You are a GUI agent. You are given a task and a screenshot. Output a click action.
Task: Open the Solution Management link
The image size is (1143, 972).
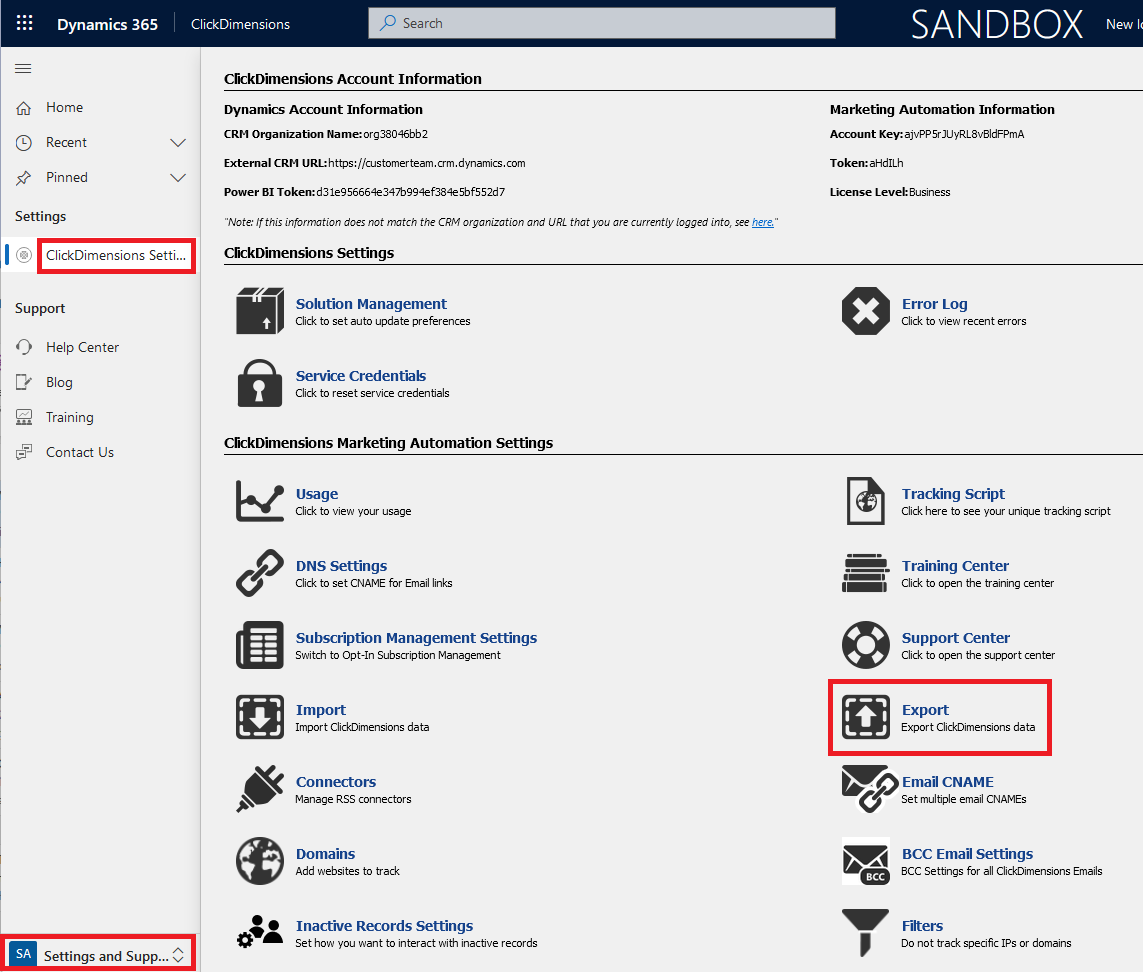coord(371,304)
